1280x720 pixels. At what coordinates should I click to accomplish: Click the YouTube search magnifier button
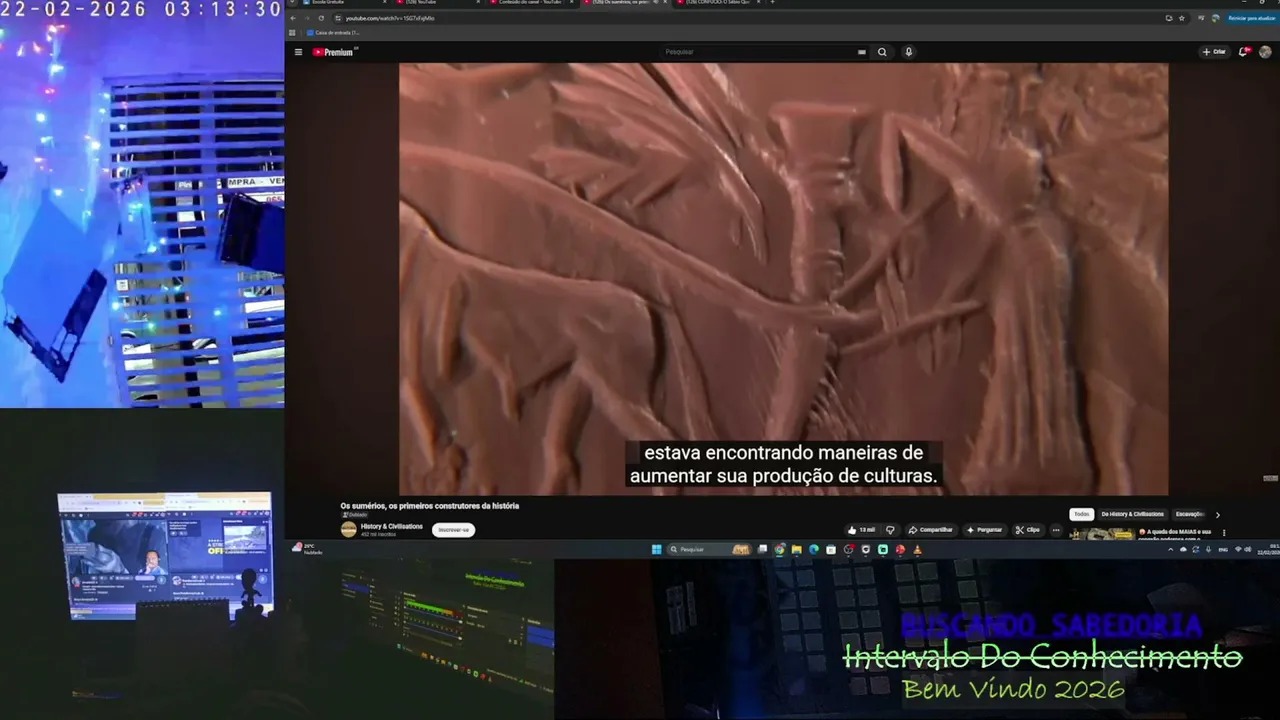pos(882,52)
